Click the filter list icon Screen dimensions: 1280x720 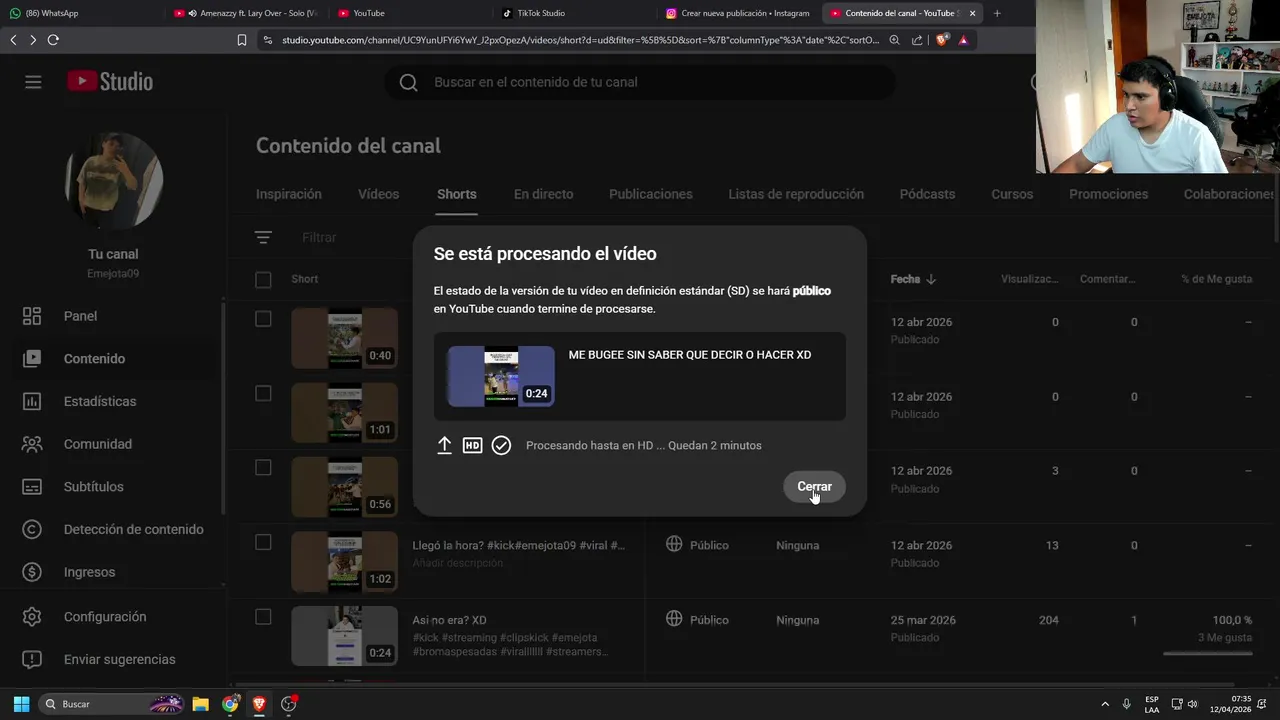tap(263, 237)
